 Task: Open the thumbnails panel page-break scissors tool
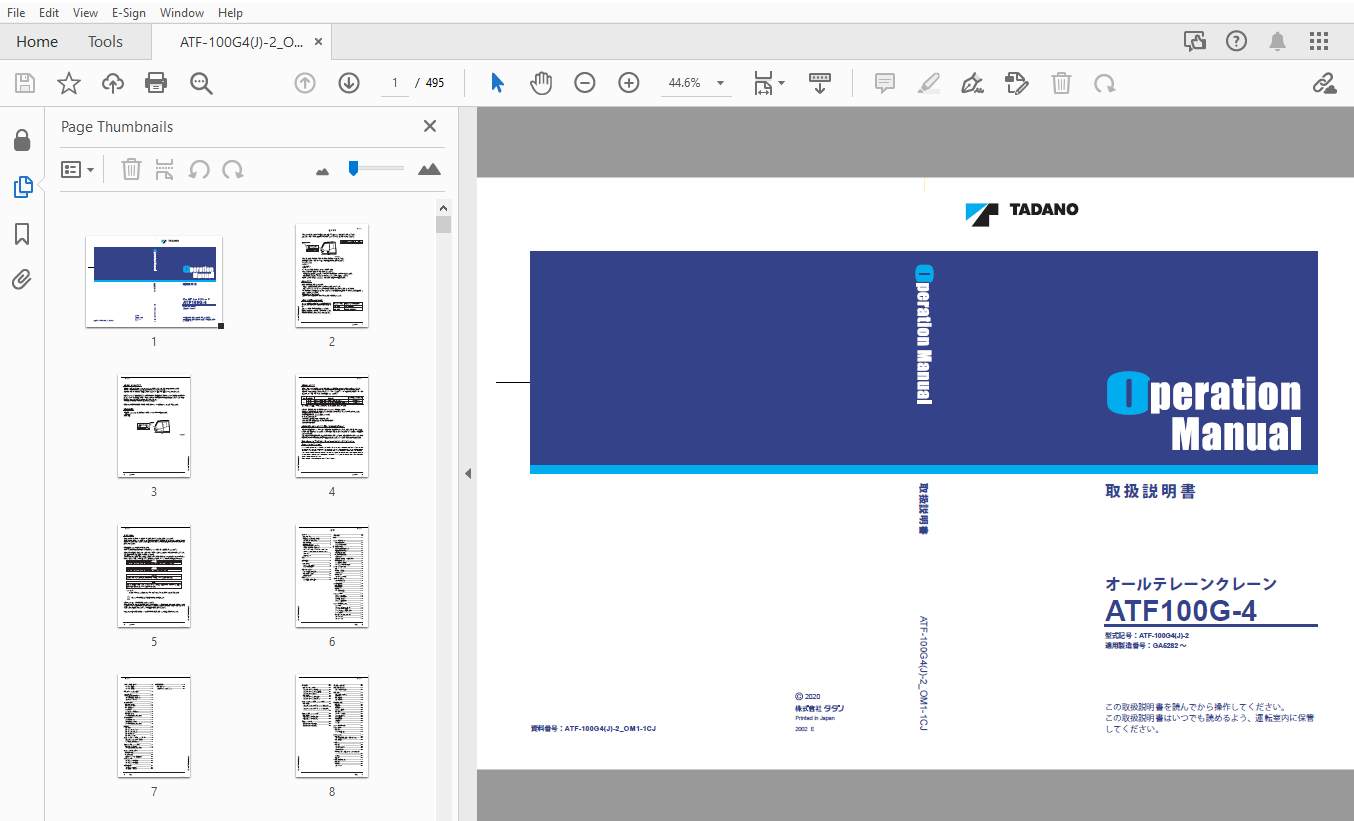(x=164, y=169)
